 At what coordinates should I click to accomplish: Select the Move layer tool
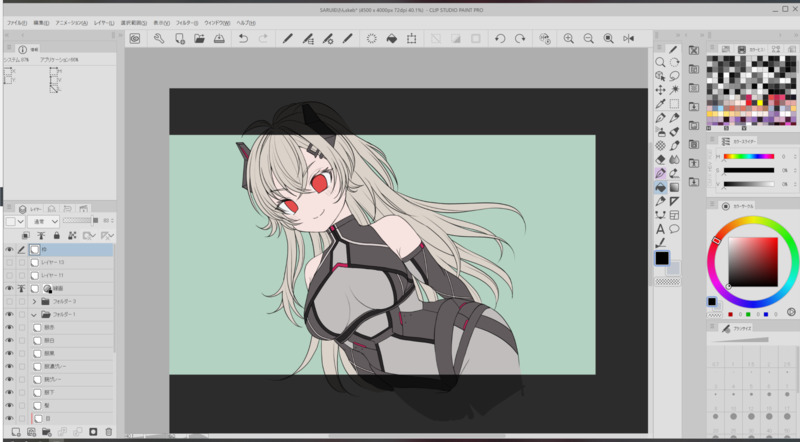tap(660, 90)
